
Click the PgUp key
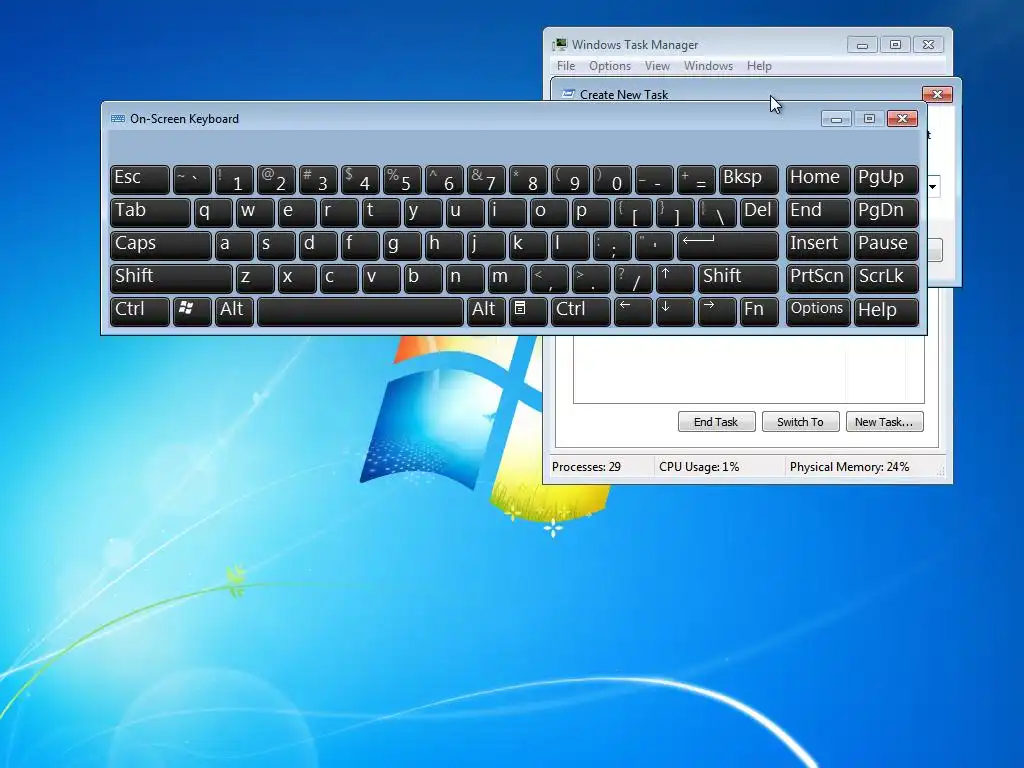(x=886, y=180)
